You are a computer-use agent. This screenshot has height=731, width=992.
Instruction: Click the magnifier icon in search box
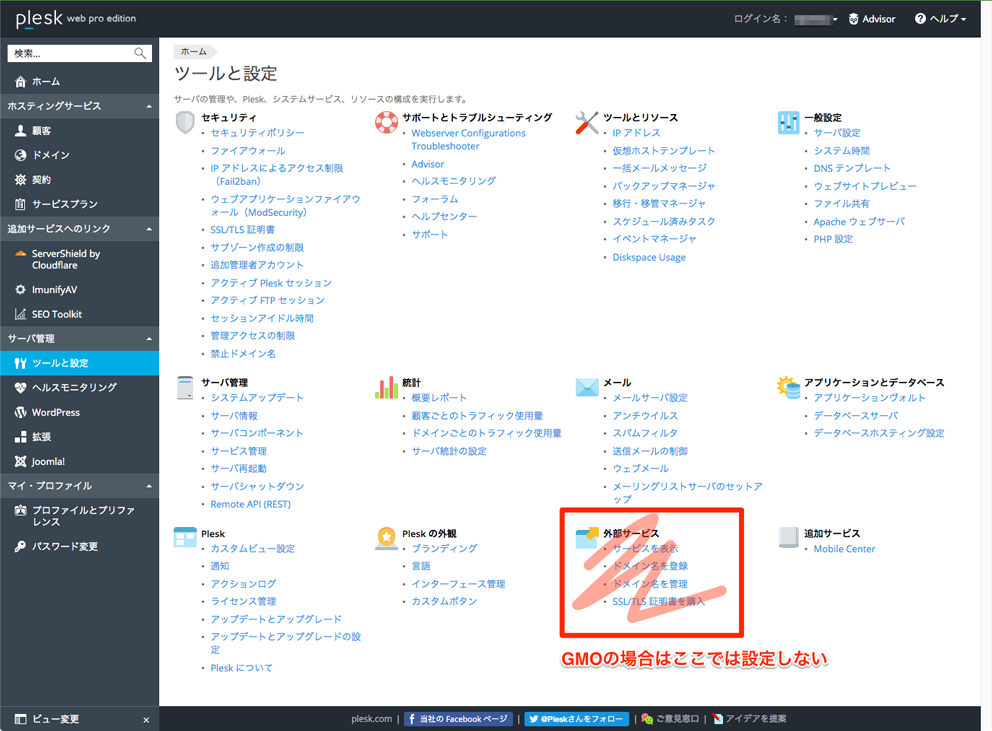pyautogui.click(x=141, y=54)
